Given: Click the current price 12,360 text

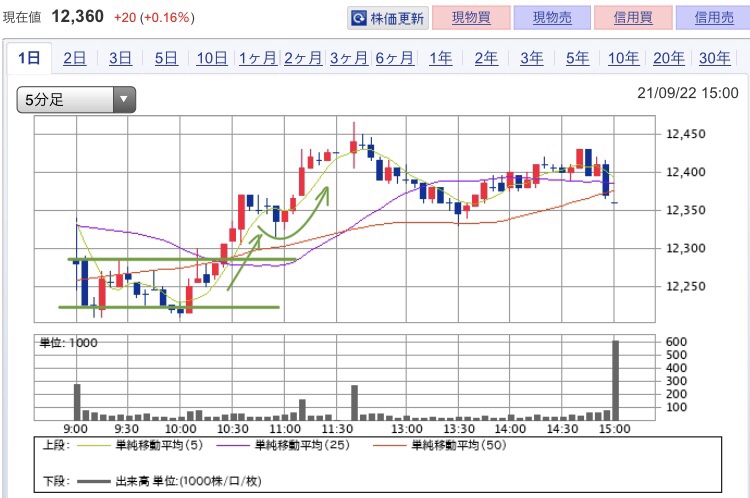Looking at the screenshot, I should click(77, 17).
